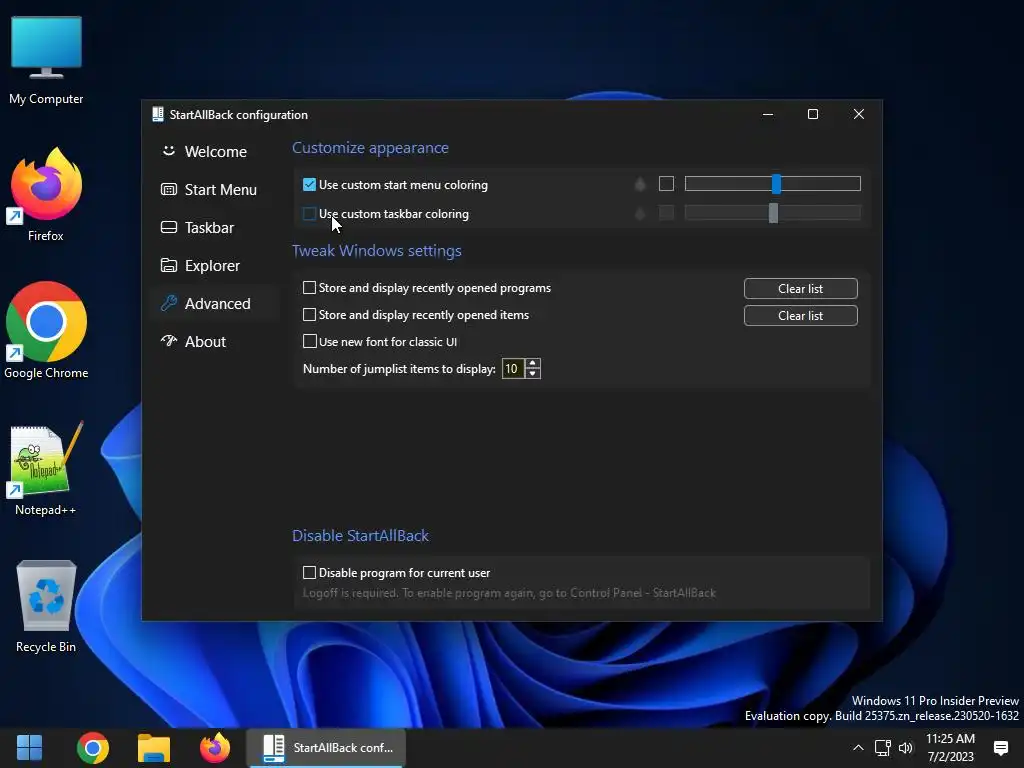Click the jumplist items number field
Image resolution: width=1024 pixels, height=768 pixels.
pyautogui.click(x=513, y=369)
